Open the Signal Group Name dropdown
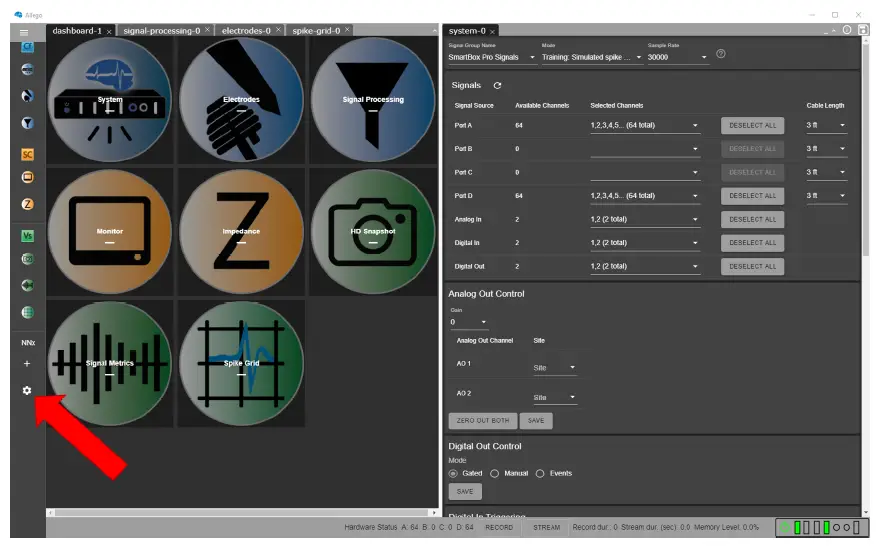884x548 pixels. tap(492, 58)
